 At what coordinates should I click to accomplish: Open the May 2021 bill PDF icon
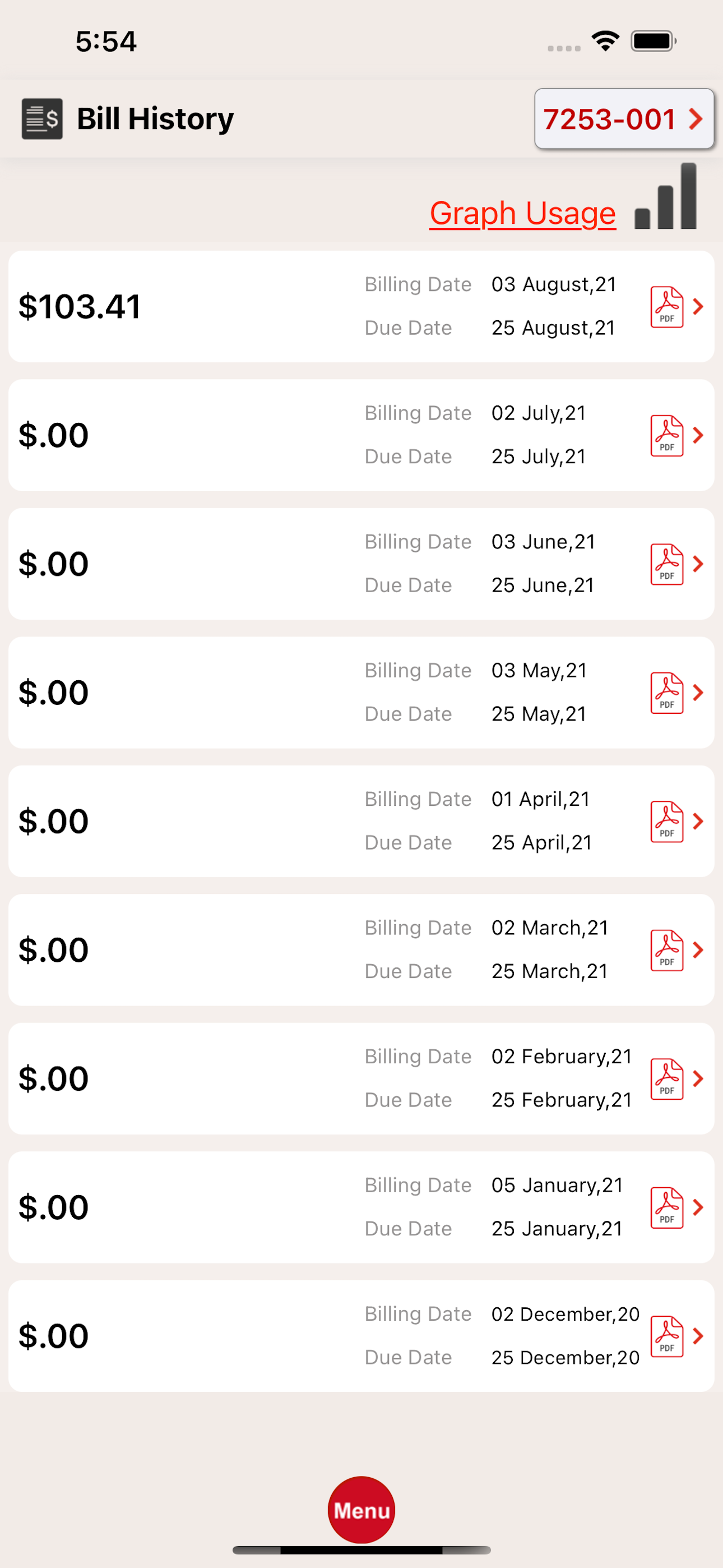tap(666, 693)
